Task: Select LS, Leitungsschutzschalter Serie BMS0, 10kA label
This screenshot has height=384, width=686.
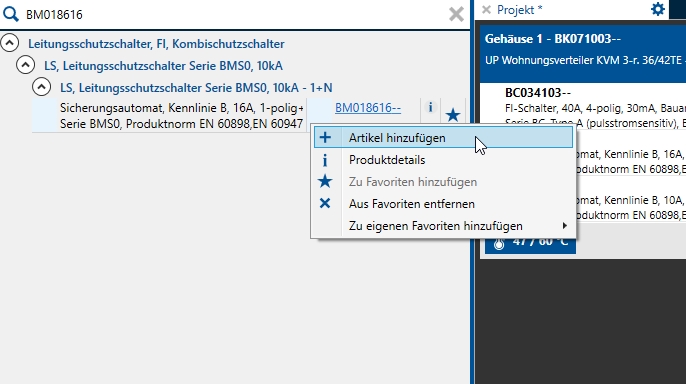Action: coord(163,66)
